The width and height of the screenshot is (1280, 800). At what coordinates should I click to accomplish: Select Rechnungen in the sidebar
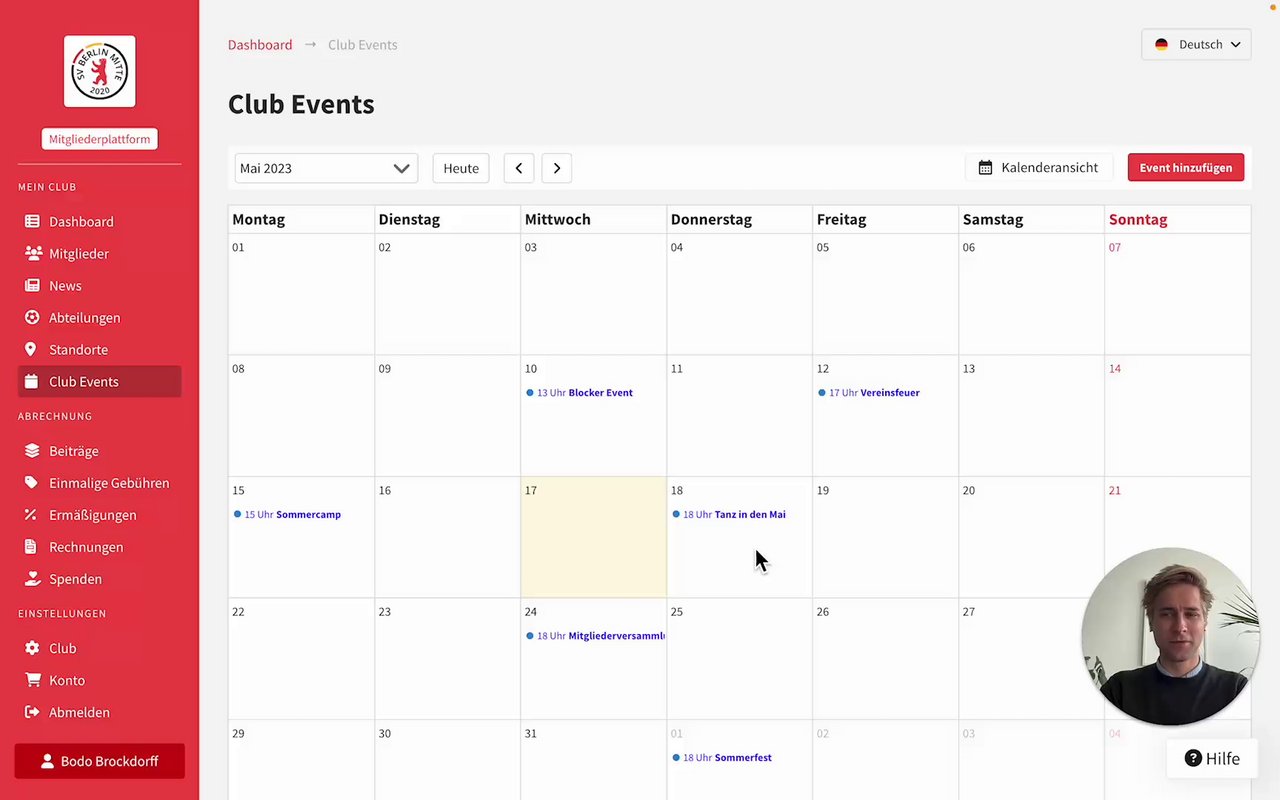86,547
